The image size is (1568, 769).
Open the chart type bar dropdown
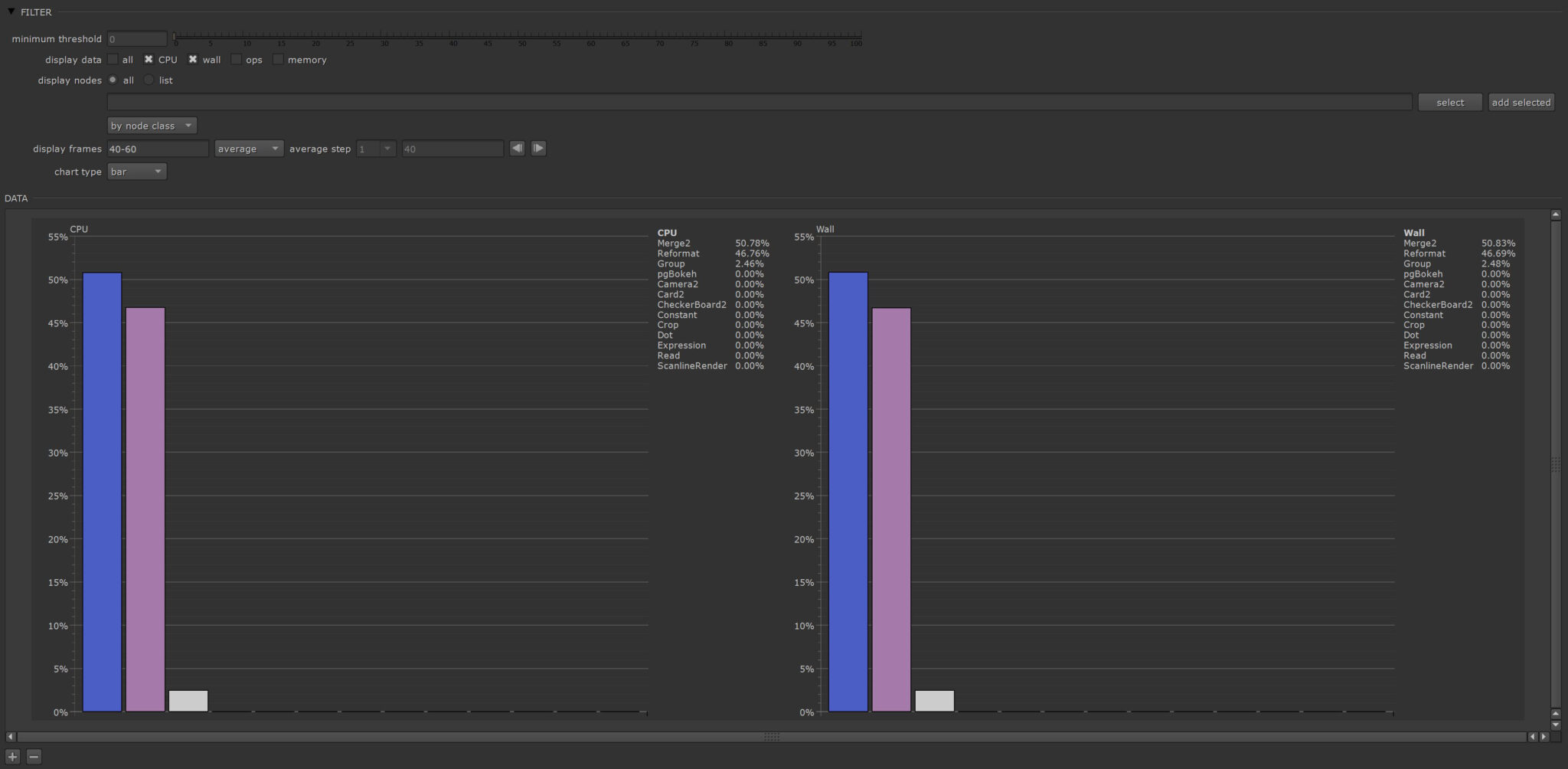click(136, 172)
